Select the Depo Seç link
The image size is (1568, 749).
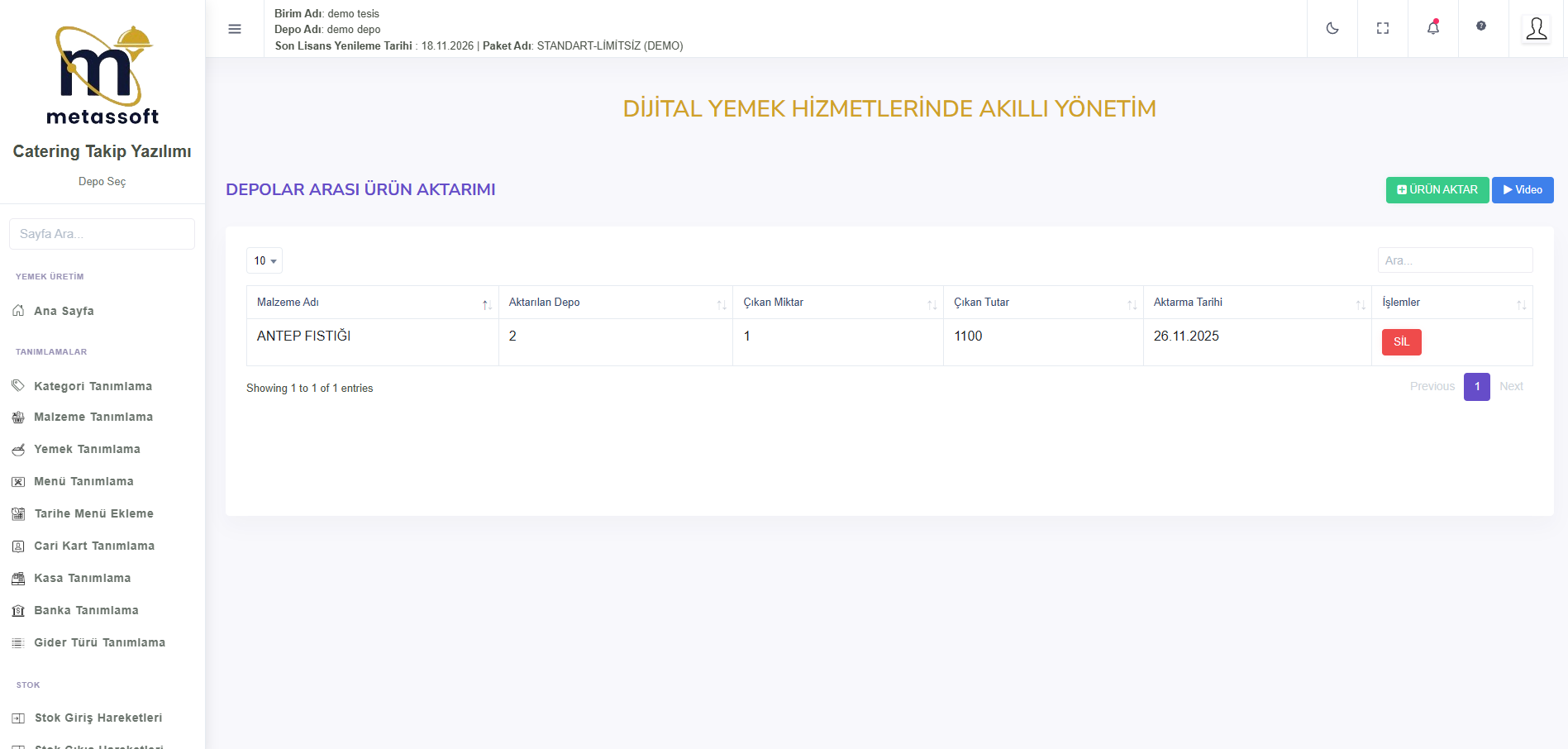pyautogui.click(x=102, y=181)
